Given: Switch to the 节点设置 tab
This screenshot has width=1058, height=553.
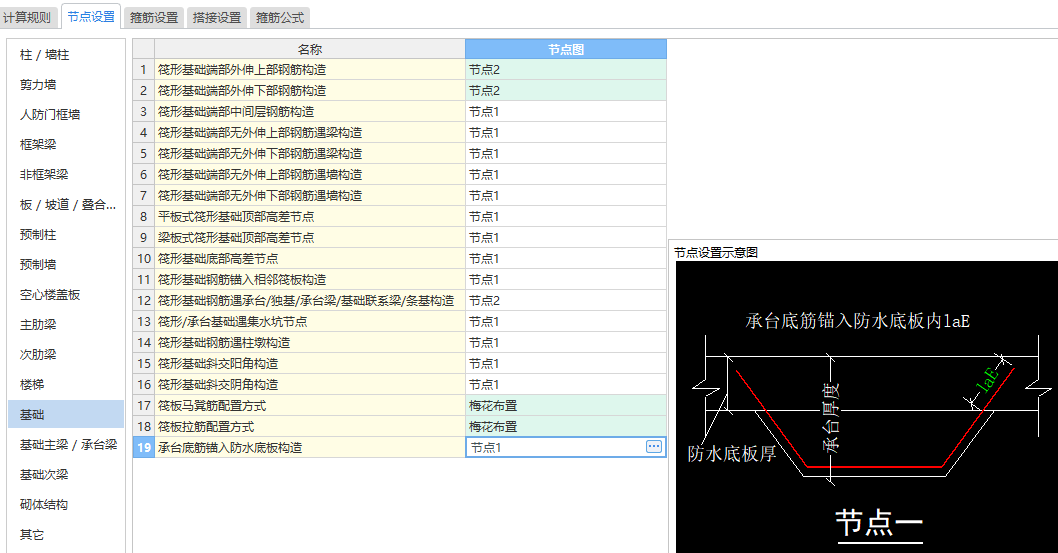Looking at the screenshot, I should tap(91, 17).
